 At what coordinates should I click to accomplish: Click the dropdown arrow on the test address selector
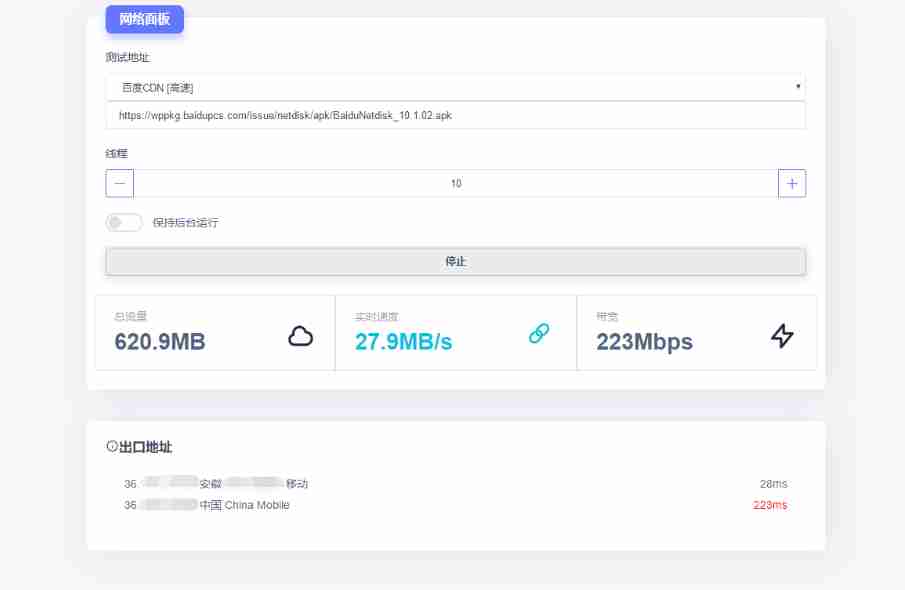pos(798,87)
